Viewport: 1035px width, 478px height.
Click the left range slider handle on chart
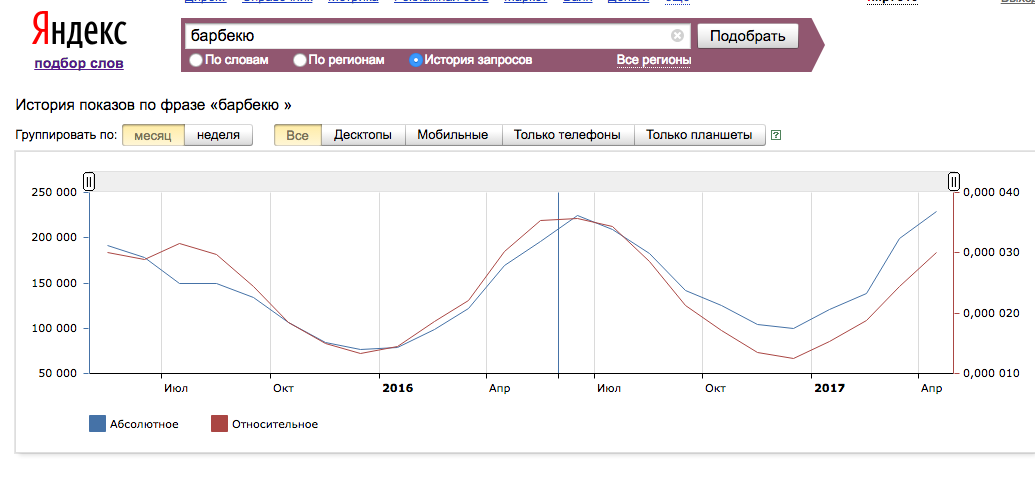point(89,181)
